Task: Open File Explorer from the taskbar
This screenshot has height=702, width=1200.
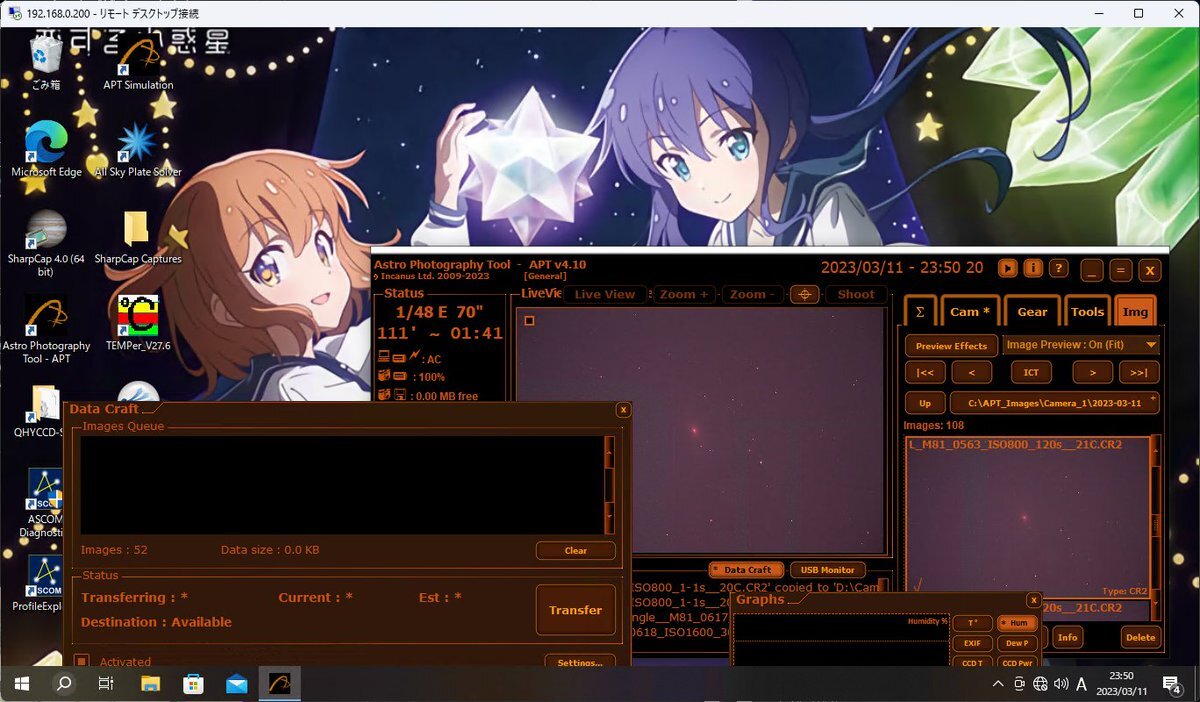Action: coord(150,684)
